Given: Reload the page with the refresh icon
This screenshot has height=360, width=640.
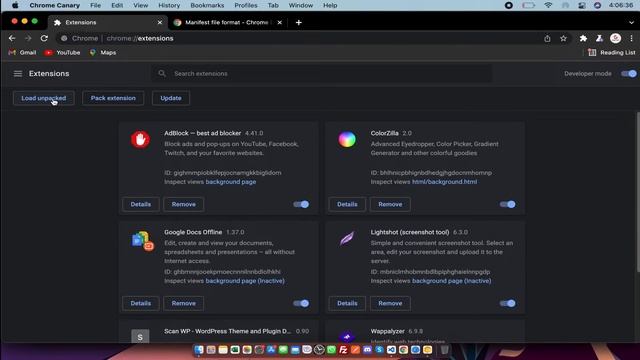Looking at the screenshot, I should click(x=44, y=38).
